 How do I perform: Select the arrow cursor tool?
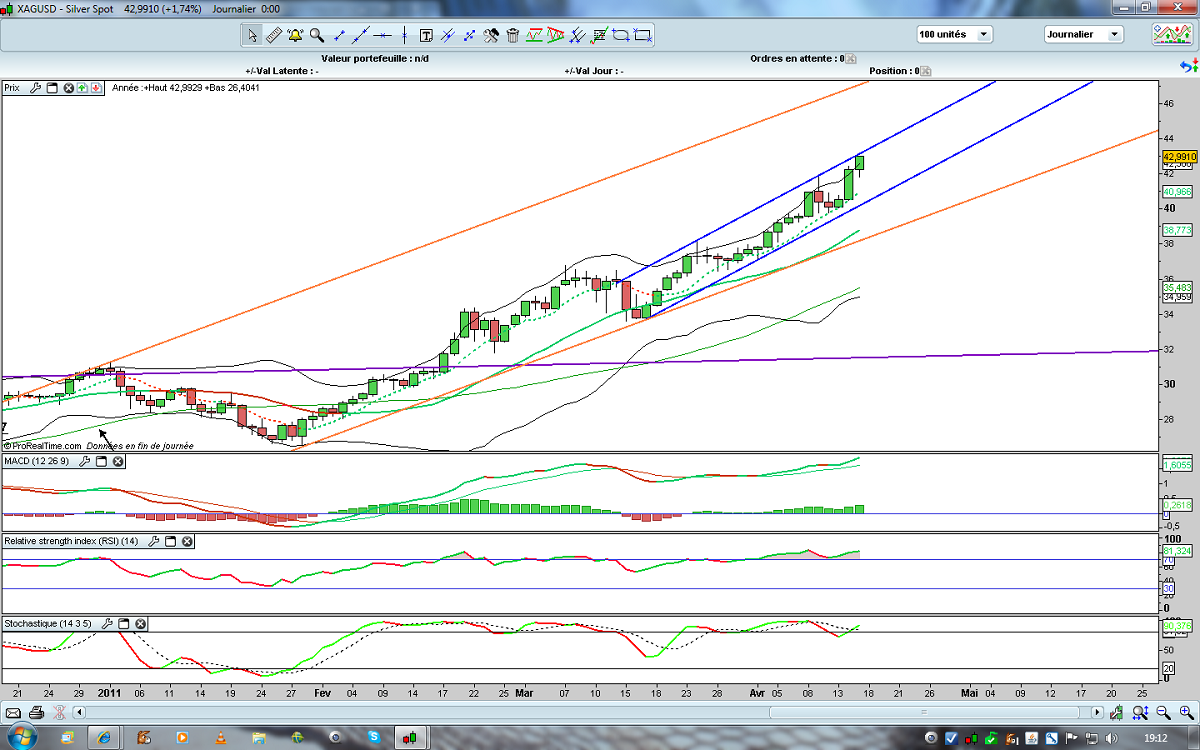pyautogui.click(x=252, y=35)
